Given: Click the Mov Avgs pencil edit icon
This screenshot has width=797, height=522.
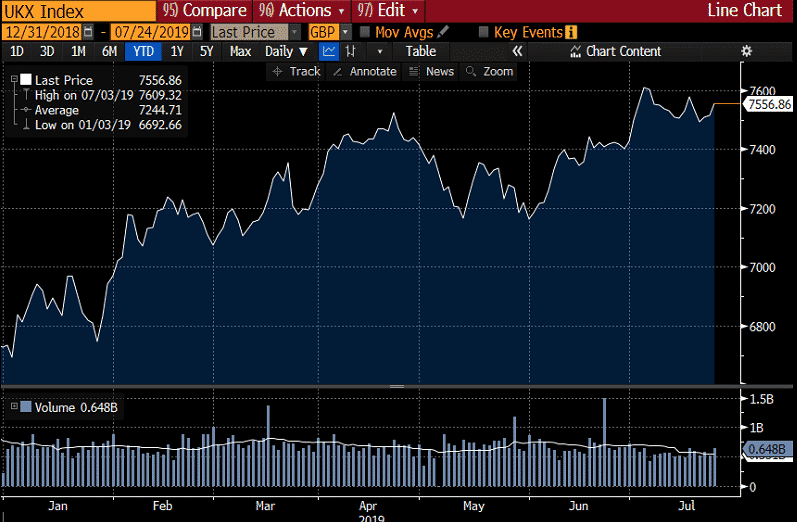Looking at the screenshot, I should click(x=443, y=32).
